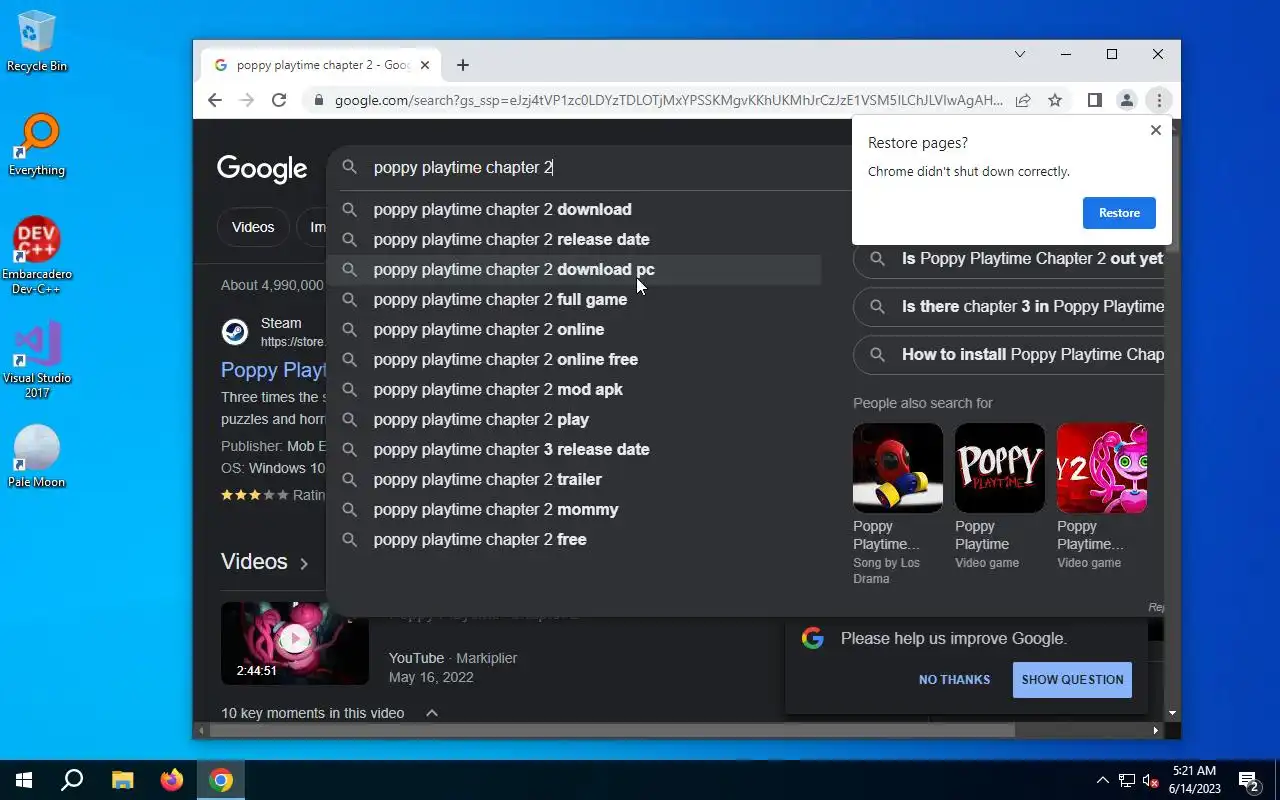The width and height of the screenshot is (1280, 800).
Task: Reload the page with the refresh icon
Action: (279, 100)
